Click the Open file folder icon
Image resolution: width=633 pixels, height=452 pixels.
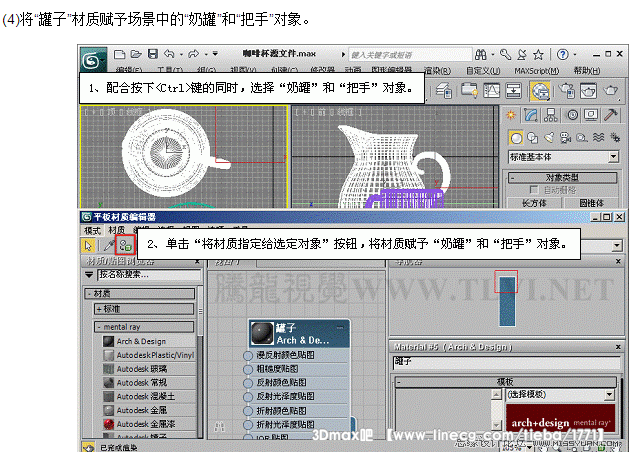[136, 54]
